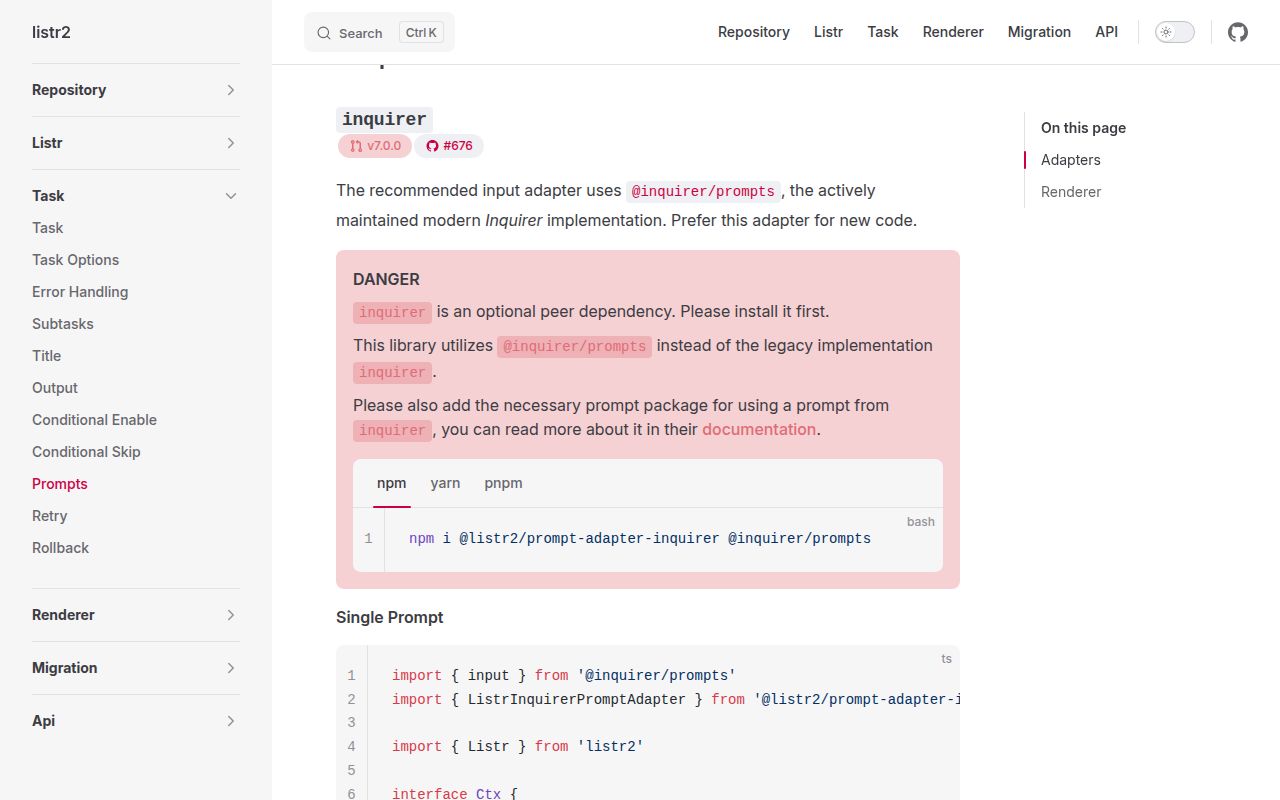Image resolution: width=1280 pixels, height=800 pixels.
Task: Open Output page in sidebar
Action: (55, 388)
